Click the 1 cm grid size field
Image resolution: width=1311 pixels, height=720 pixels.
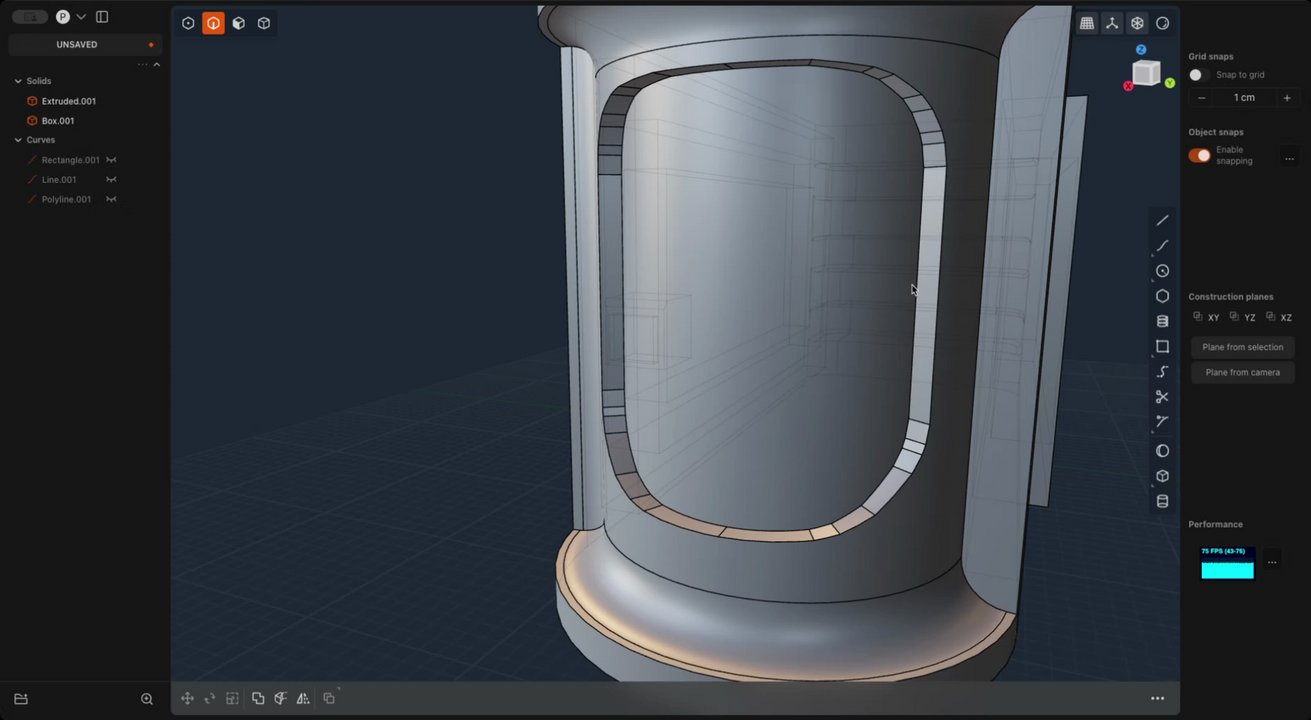coord(1244,98)
